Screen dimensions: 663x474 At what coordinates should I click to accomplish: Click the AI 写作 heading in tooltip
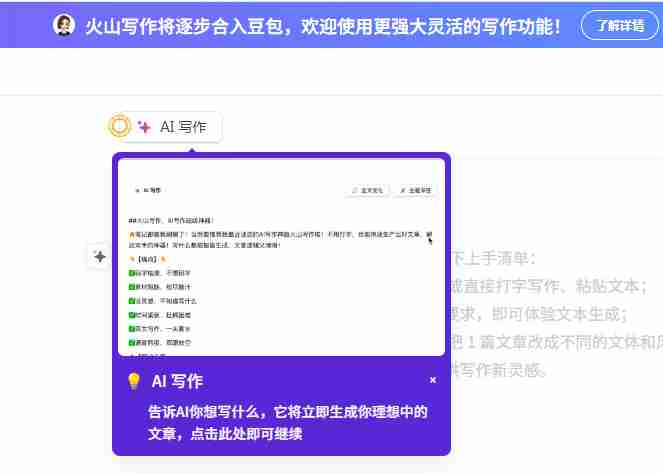tap(177, 381)
